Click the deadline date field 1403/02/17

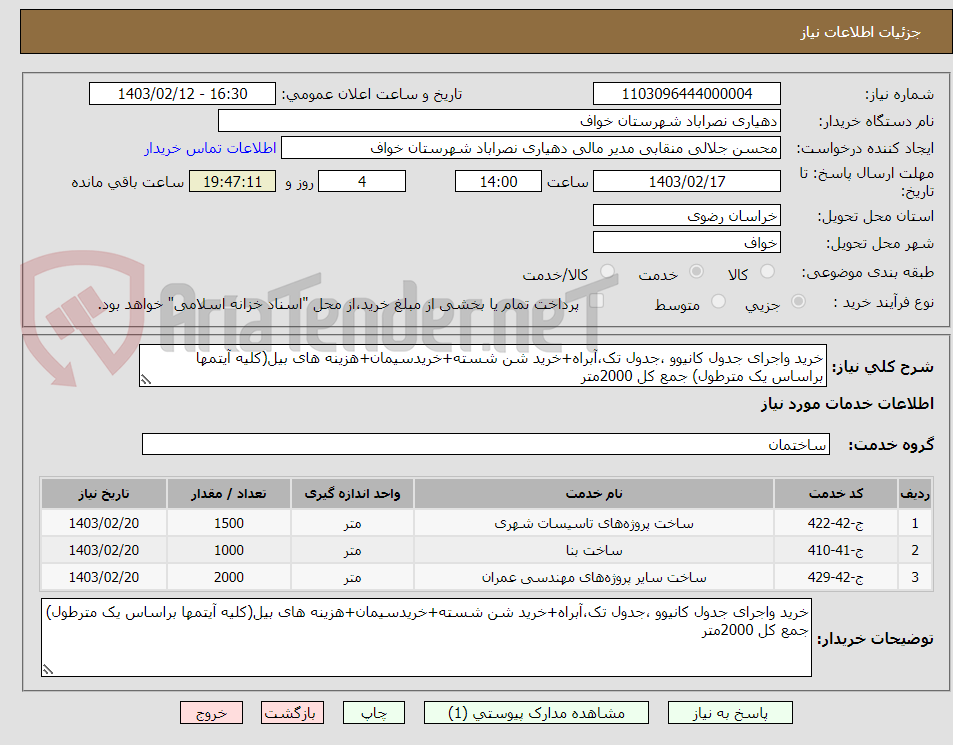coord(687,182)
